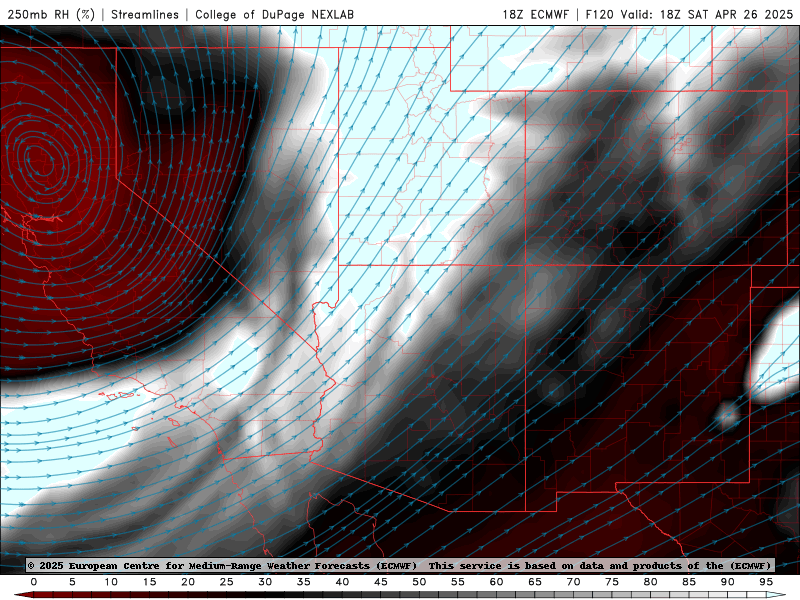Select the "College of DuPage NEXLAB" text
Image resolution: width=800 pixels, height=600 pixels.
coord(274,14)
